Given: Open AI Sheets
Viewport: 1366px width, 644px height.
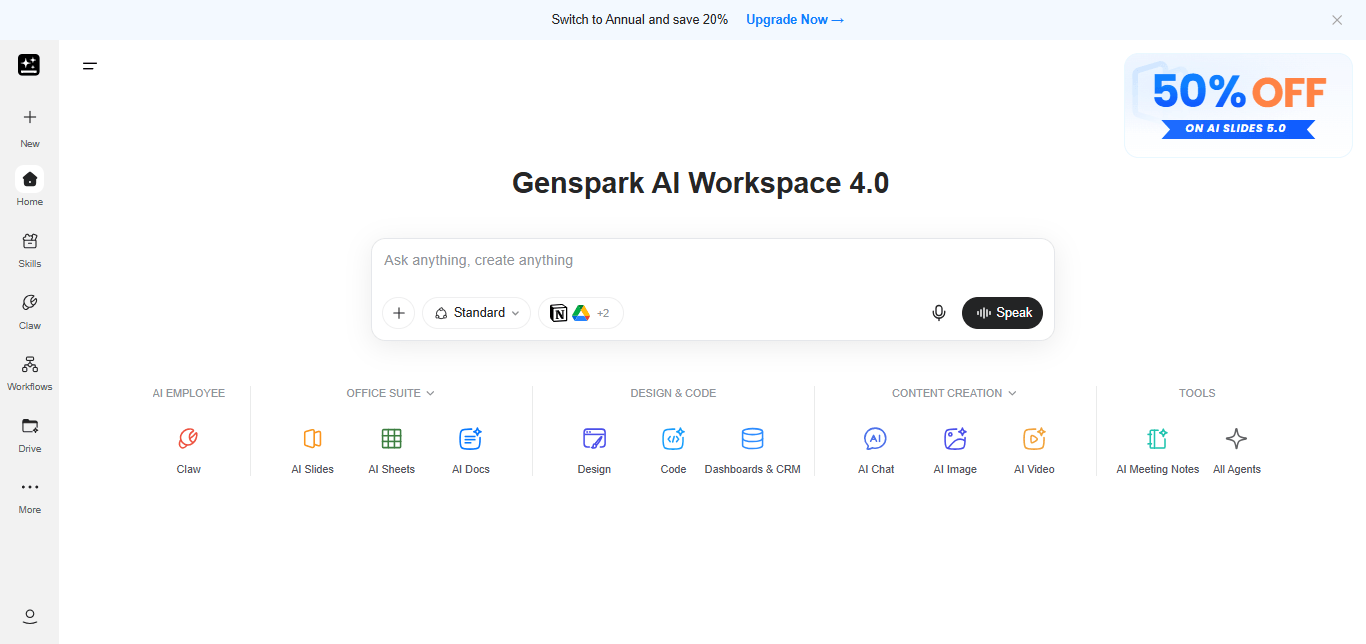Looking at the screenshot, I should click(392, 450).
